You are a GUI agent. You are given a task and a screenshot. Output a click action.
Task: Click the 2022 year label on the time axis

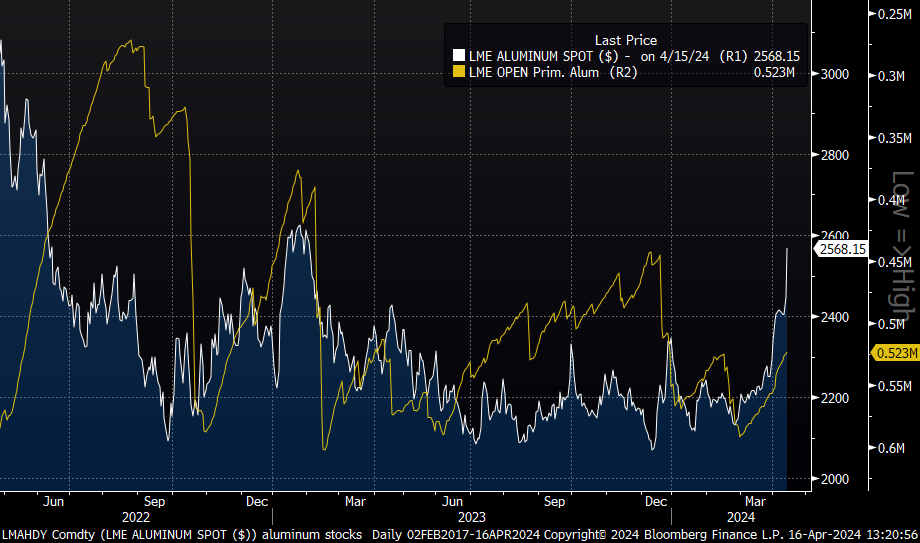click(x=136, y=517)
